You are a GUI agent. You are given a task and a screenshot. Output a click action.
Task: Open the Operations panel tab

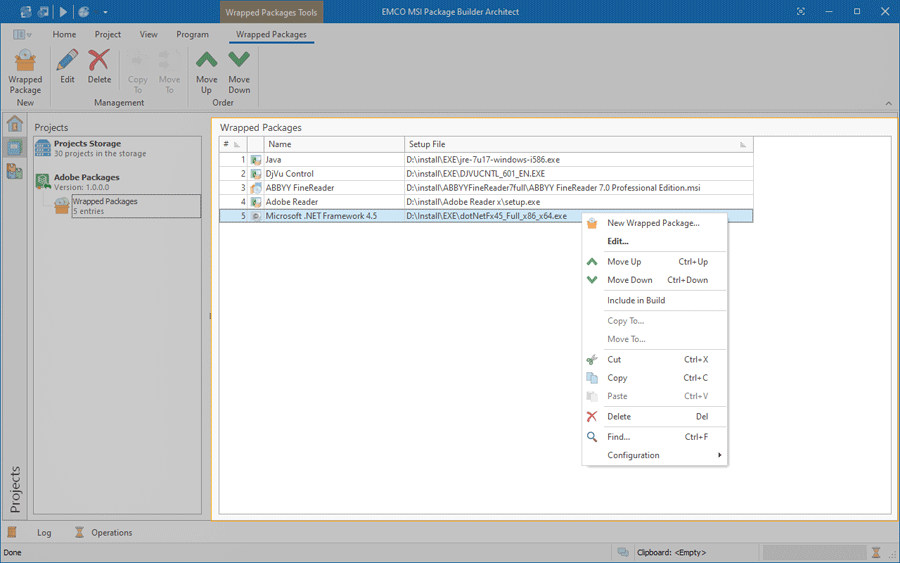click(x=111, y=533)
